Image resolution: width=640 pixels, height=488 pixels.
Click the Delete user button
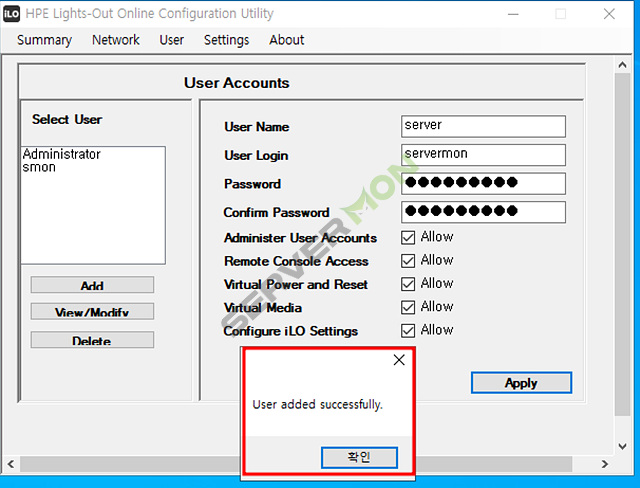pyautogui.click(x=92, y=340)
